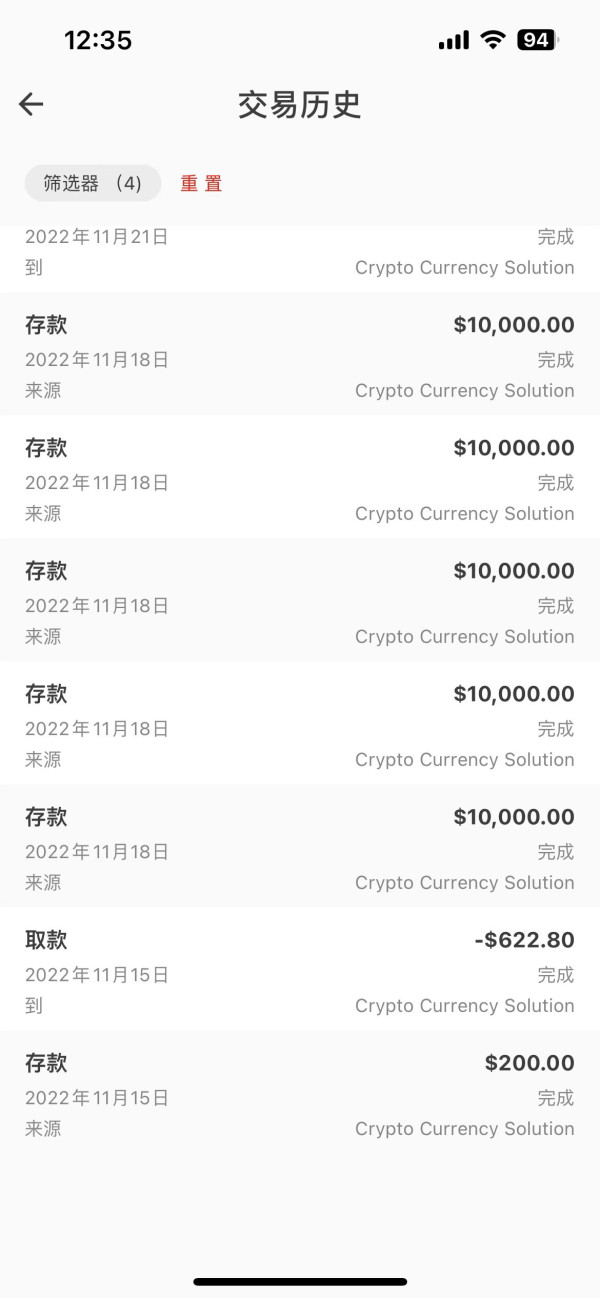600x1298 pixels.
Task: Open the $10,000.00 deposit just above the withdrawal
Action: [x=300, y=849]
